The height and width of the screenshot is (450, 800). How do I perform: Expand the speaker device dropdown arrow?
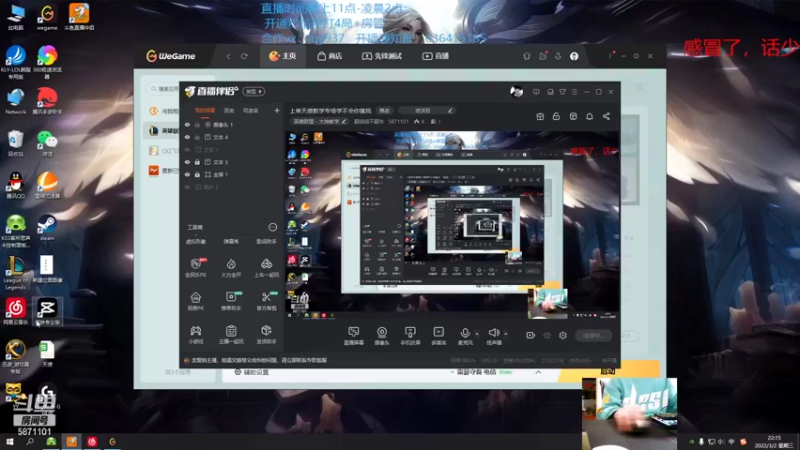tap(506, 334)
